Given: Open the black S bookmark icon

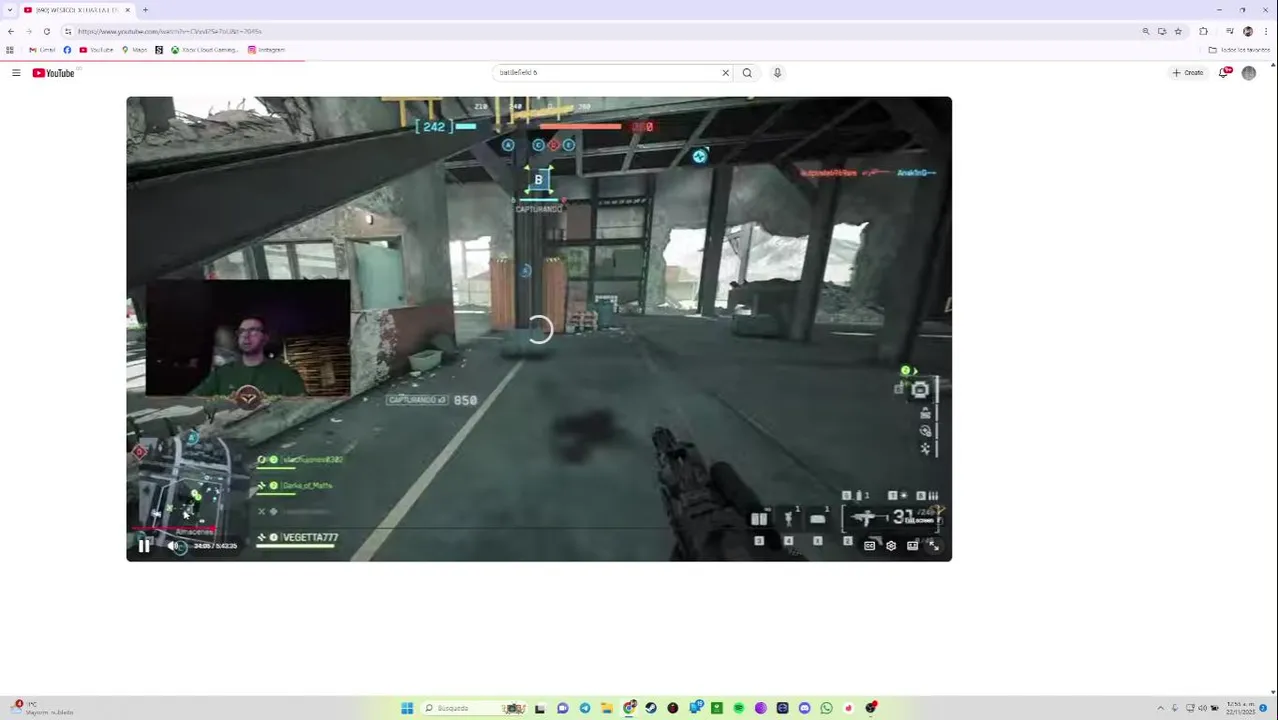Looking at the screenshot, I should [x=159, y=50].
